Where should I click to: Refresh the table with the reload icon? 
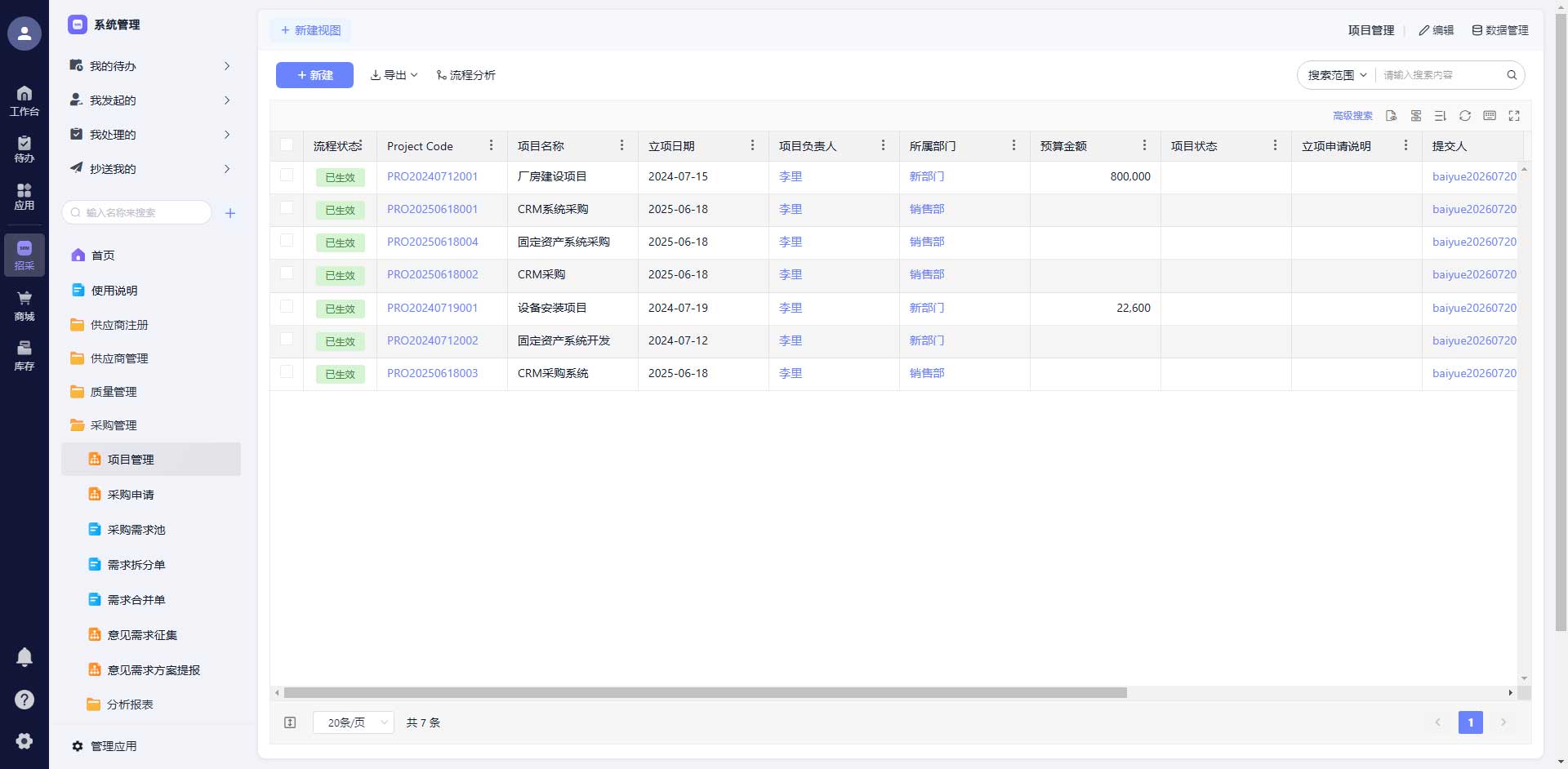click(1465, 116)
